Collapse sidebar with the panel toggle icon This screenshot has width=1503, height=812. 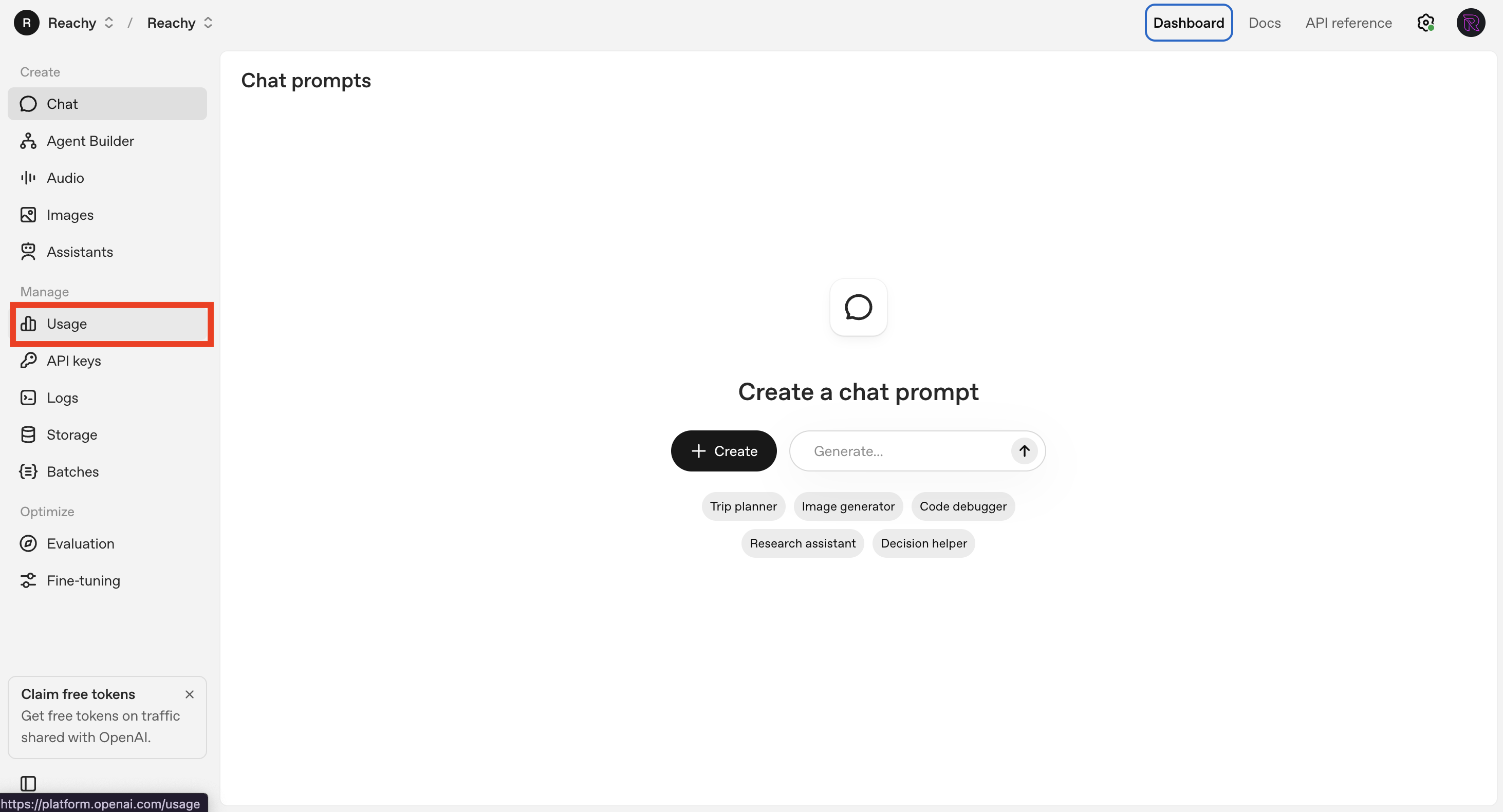pos(28,783)
